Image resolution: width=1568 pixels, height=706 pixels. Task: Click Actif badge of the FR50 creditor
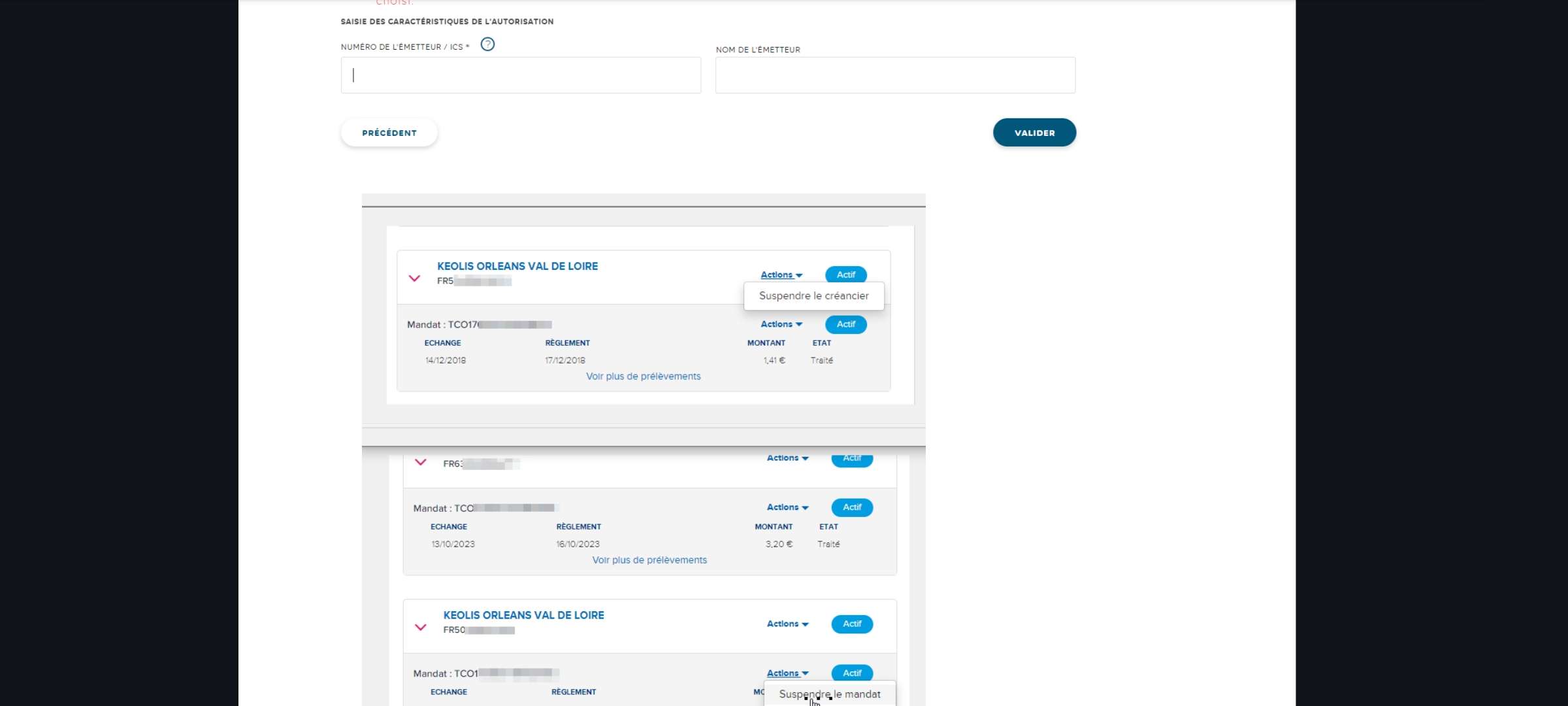pyautogui.click(x=852, y=624)
